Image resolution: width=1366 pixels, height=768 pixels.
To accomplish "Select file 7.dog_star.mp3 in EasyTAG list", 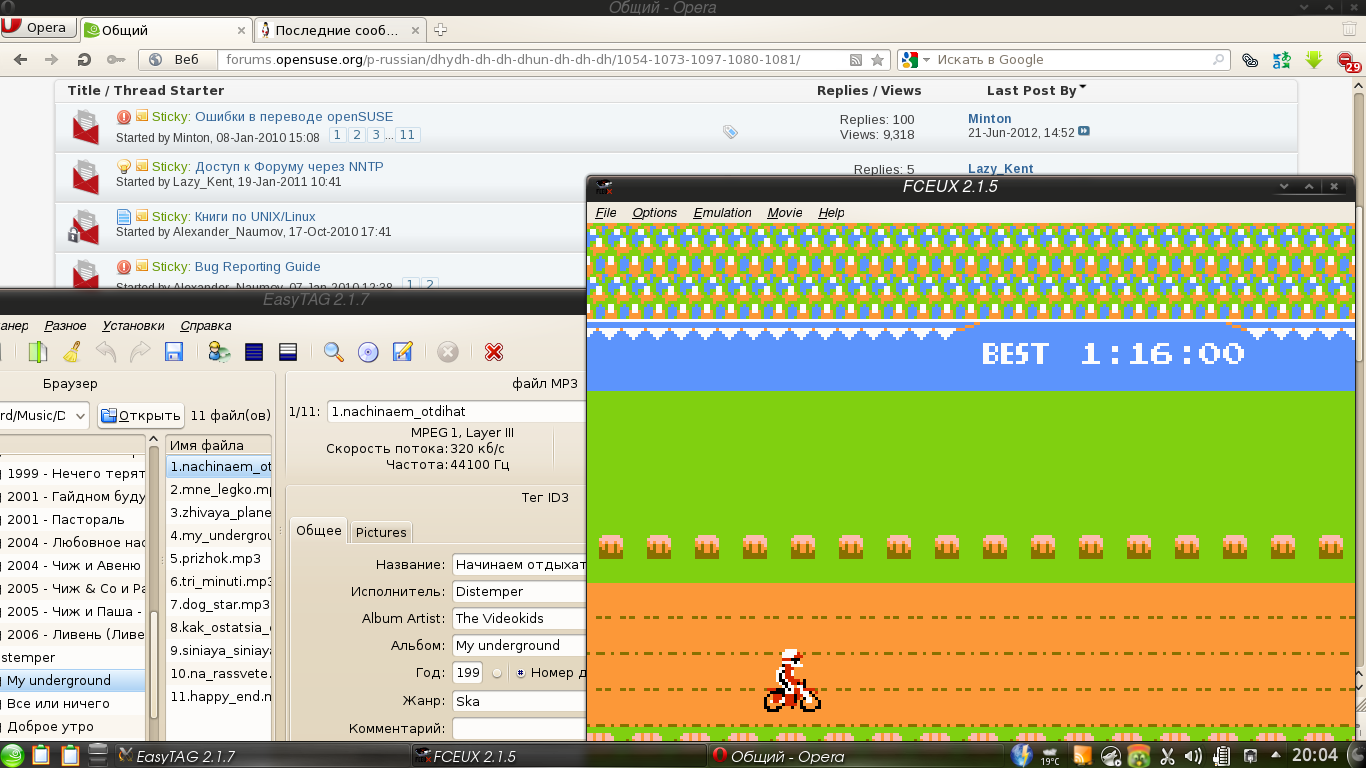I will point(219,604).
